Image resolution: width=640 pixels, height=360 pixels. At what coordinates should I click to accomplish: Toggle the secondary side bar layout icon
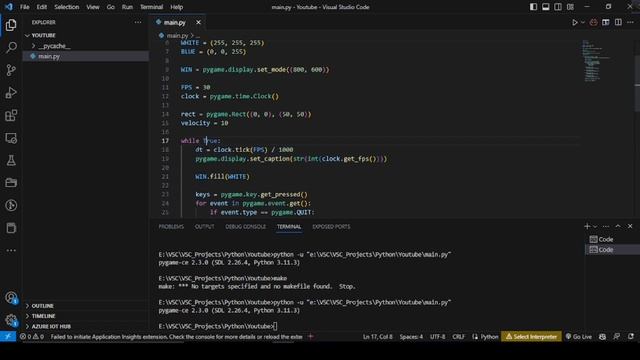558,7
